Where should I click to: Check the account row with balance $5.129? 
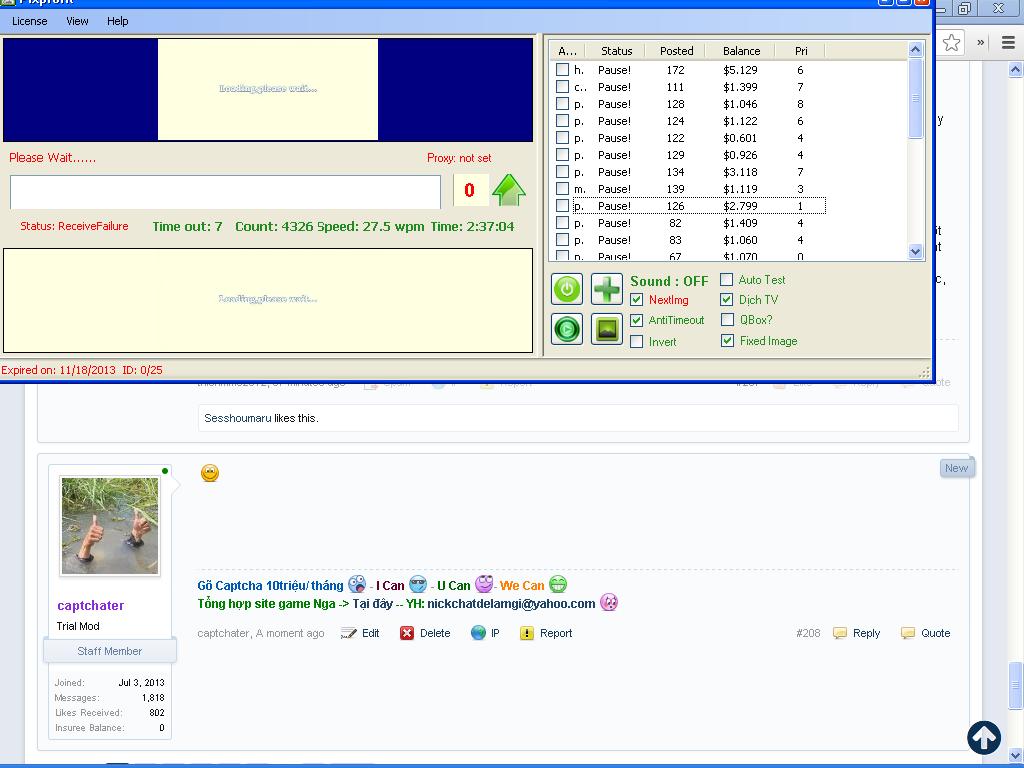[562, 69]
